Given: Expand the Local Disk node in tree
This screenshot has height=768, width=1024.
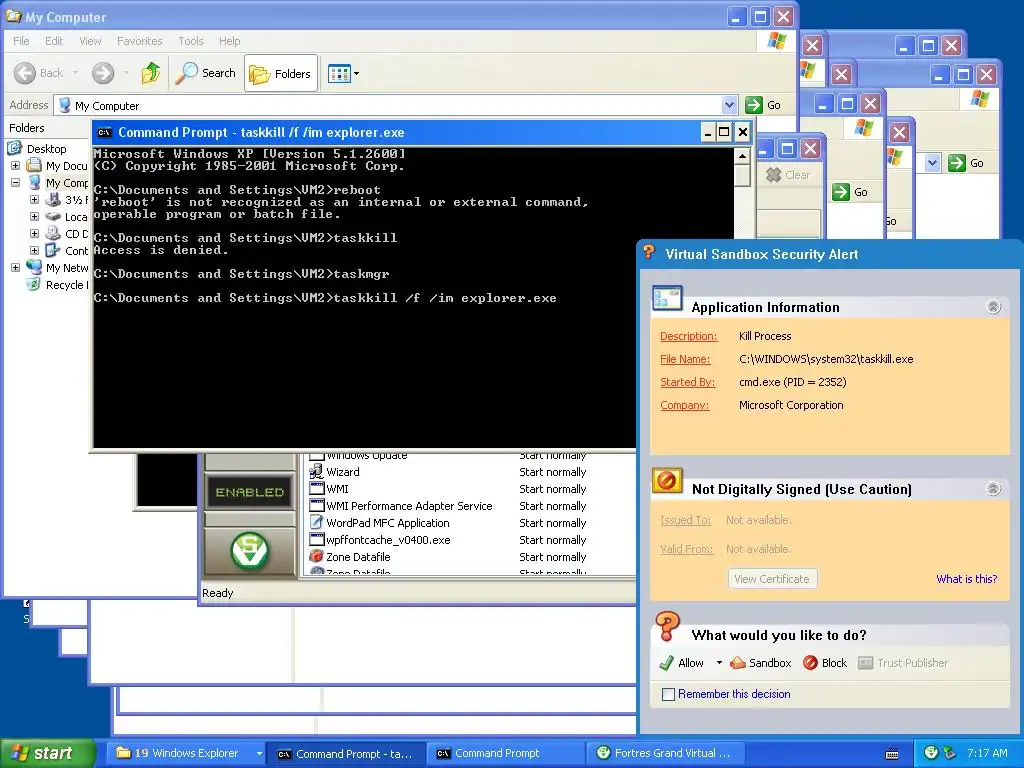Looking at the screenshot, I should point(35,217).
